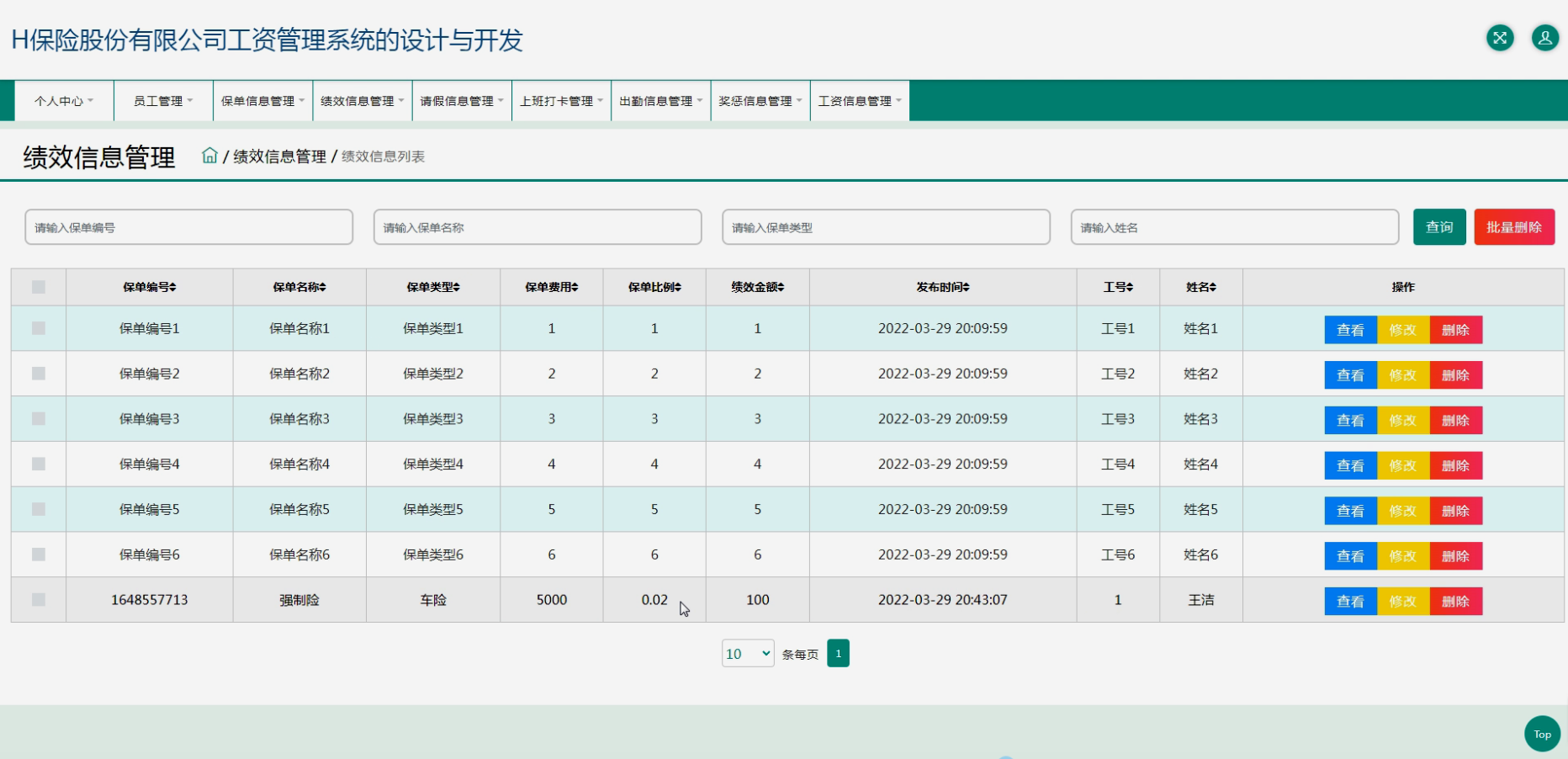This screenshot has height=759, width=1568.
Task: Click the 王洁 name cell
Action: [1201, 600]
